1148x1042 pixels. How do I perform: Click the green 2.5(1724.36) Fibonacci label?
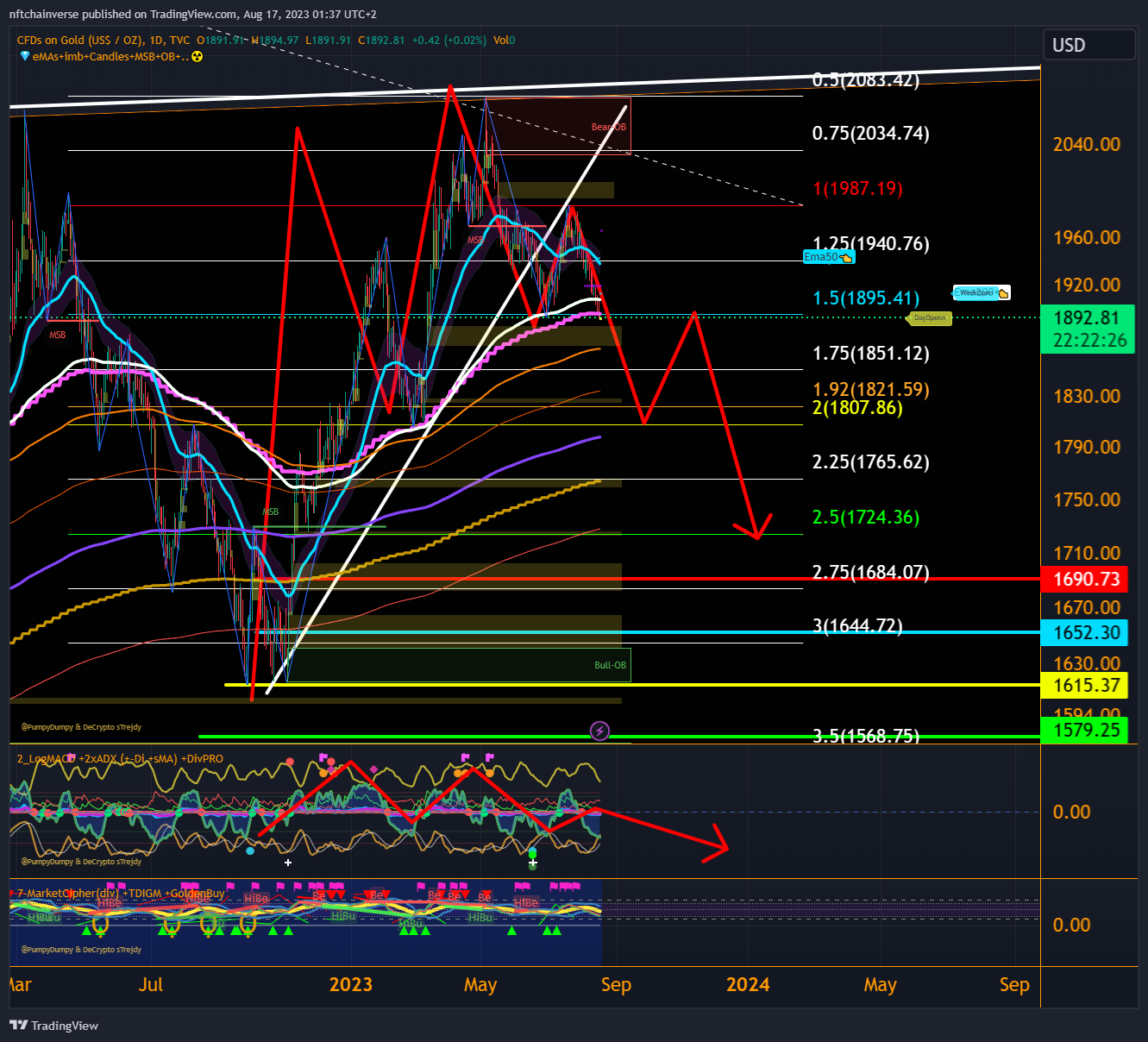click(866, 518)
